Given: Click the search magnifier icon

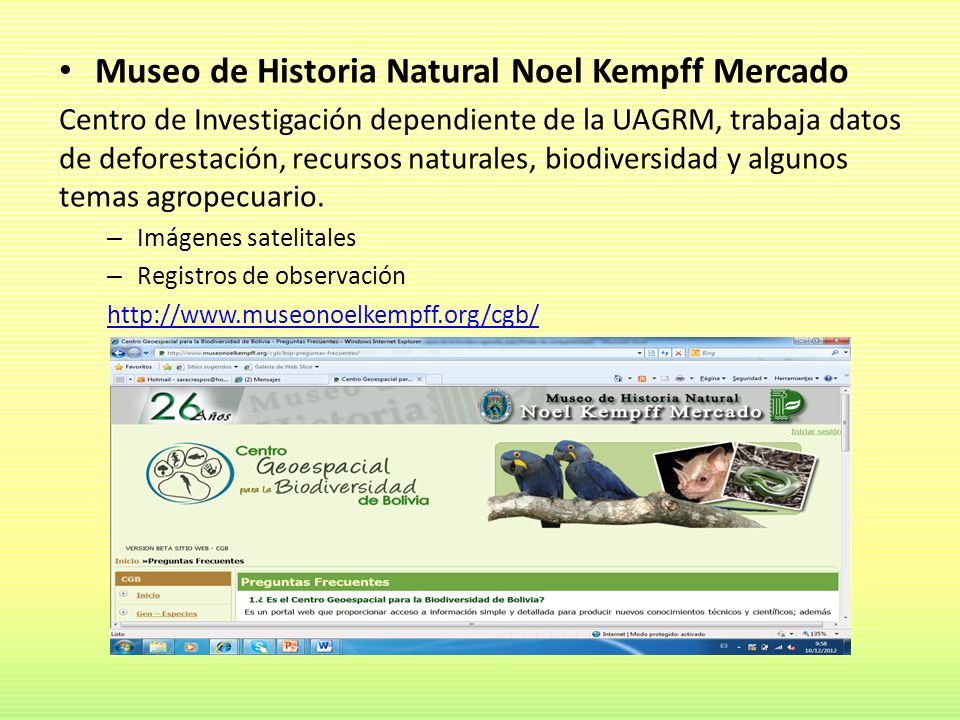Looking at the screenshot, I should point(834,353).
